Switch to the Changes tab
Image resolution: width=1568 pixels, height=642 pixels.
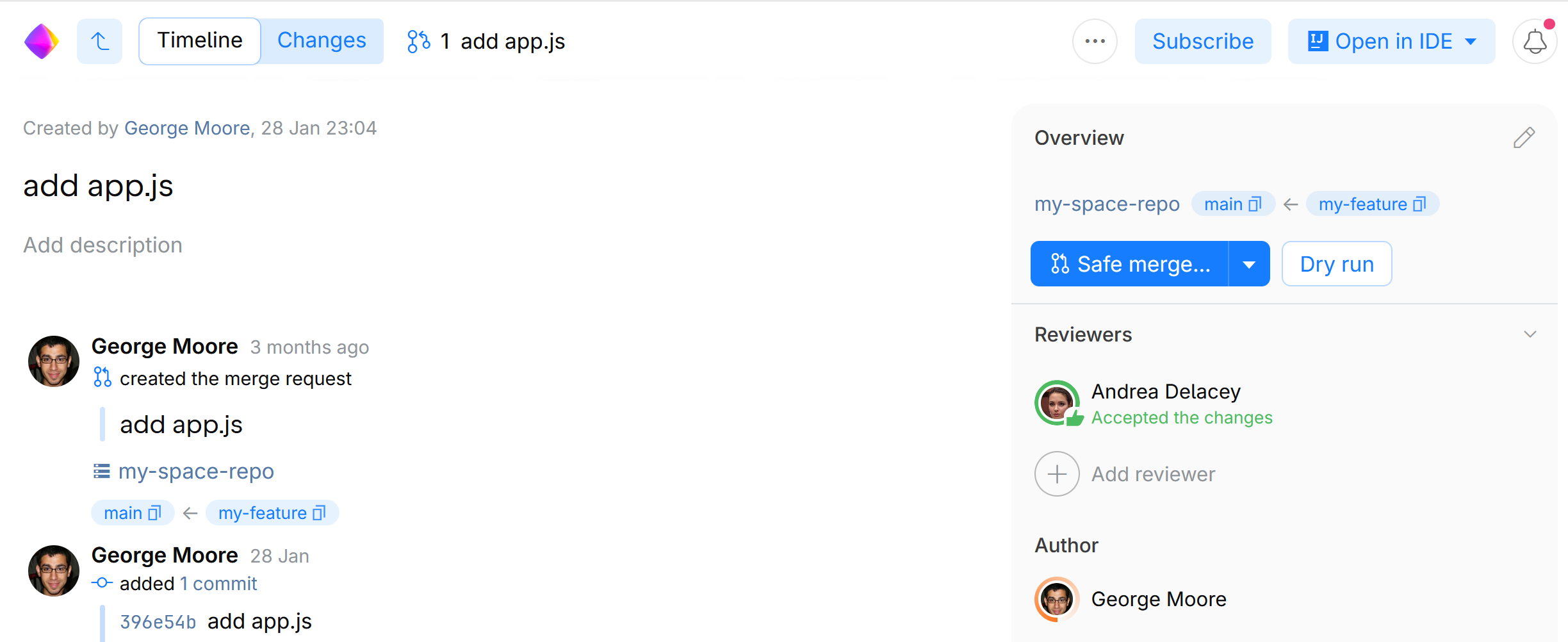pos(322,41)
